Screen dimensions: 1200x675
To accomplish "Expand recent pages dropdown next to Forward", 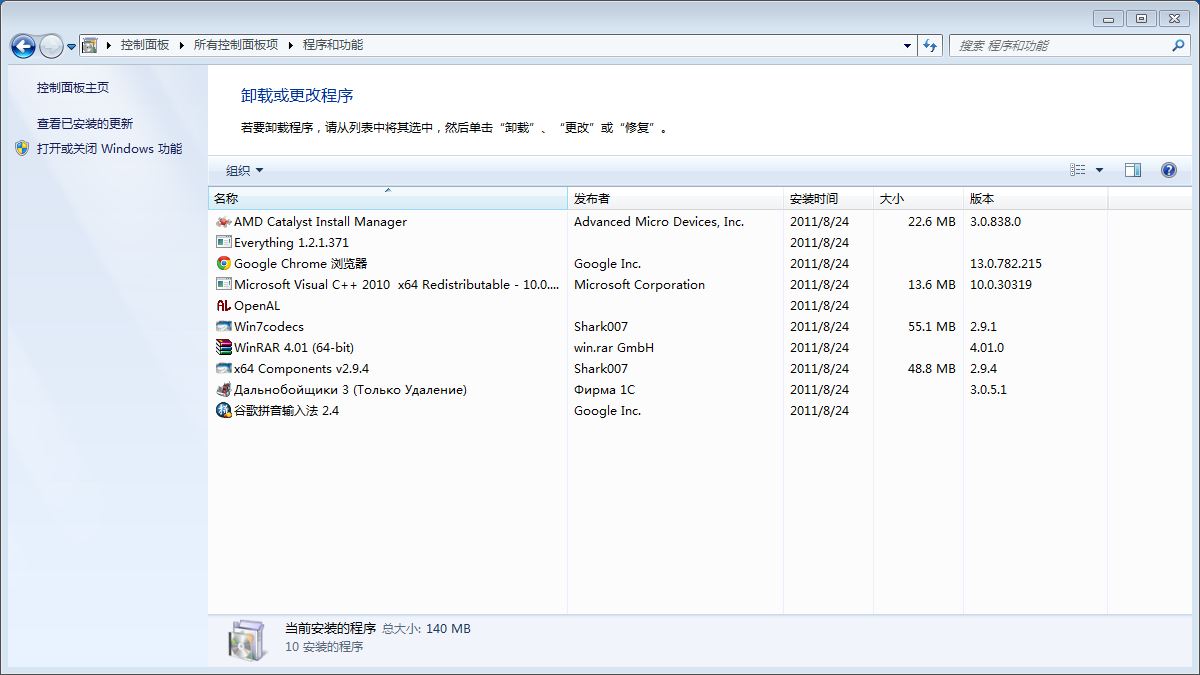I will click(x=72, y=47).
